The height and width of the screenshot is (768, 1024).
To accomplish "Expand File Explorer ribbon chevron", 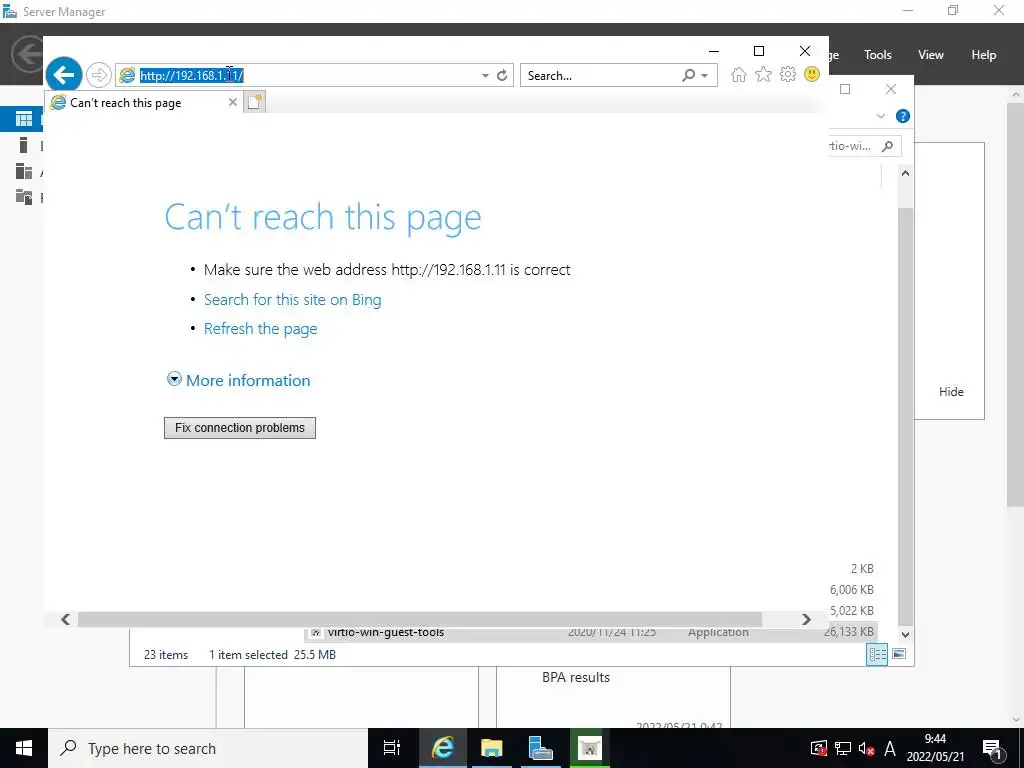I will coord(881,116).
